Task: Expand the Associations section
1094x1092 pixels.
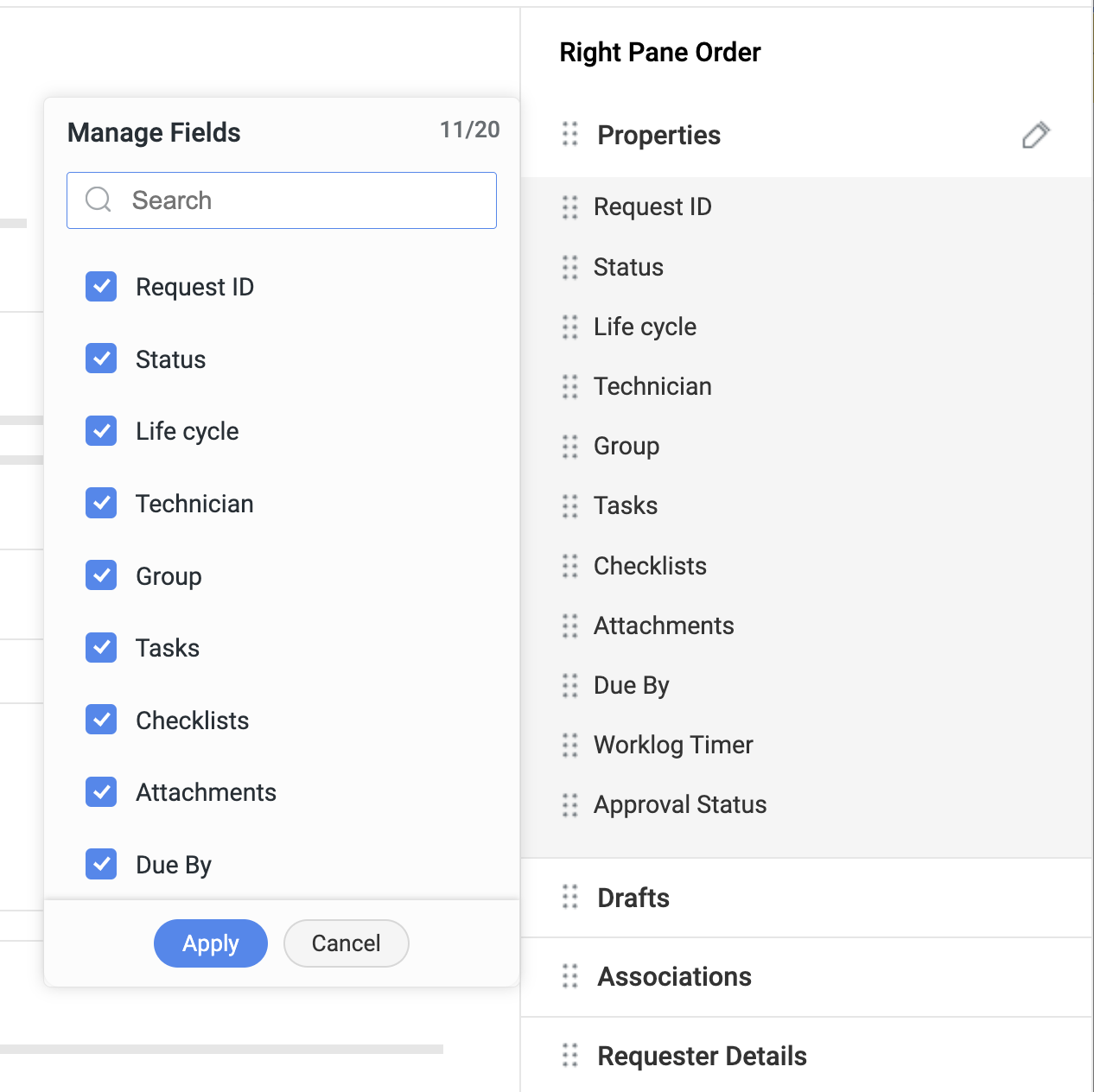Action: point(675,976)
